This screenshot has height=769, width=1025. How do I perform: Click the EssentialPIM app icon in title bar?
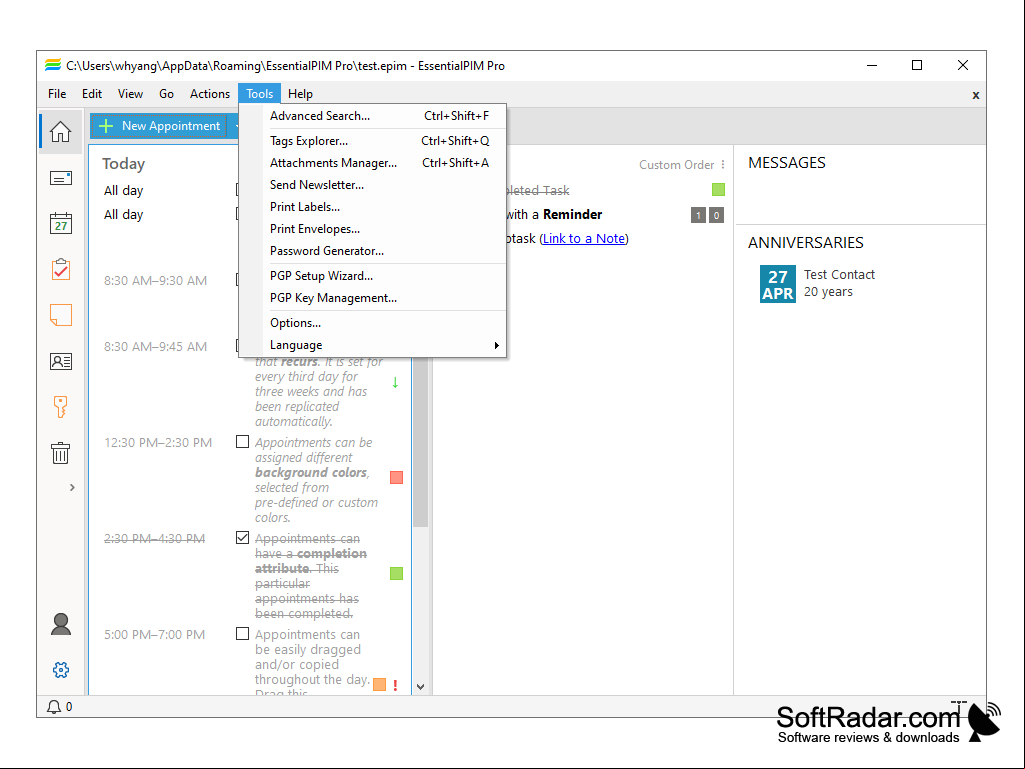52,65
